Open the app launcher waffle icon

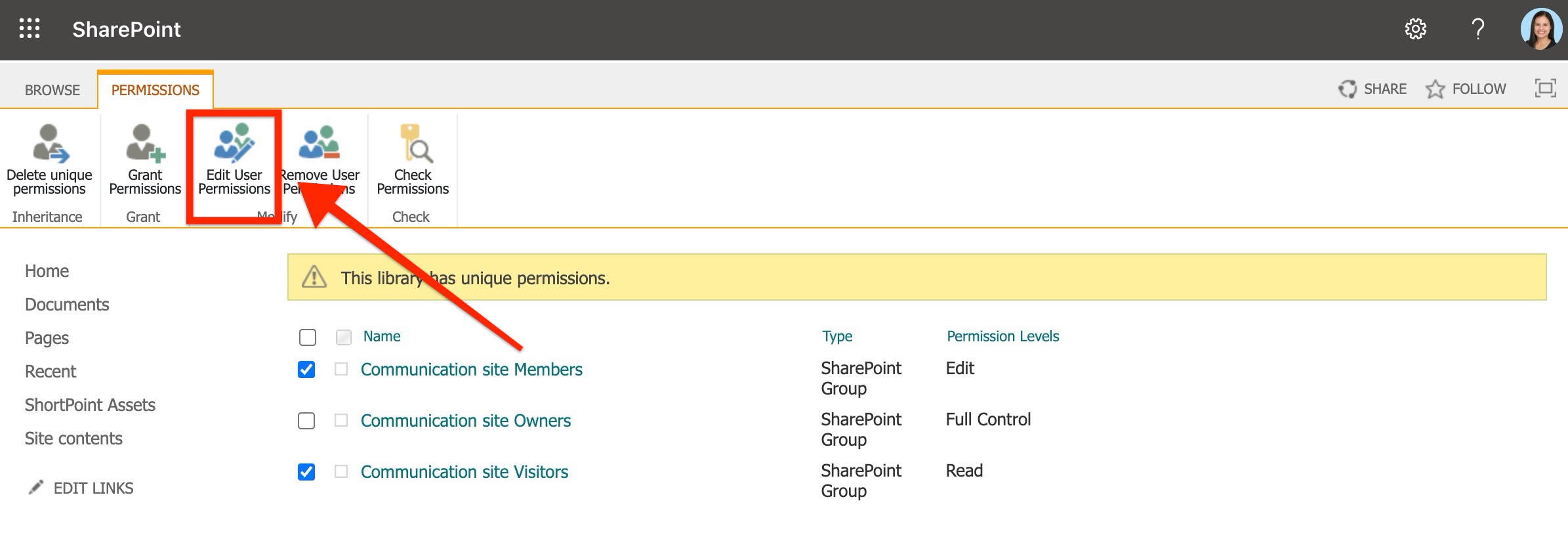pyautogui.click(x=30, y=29)
